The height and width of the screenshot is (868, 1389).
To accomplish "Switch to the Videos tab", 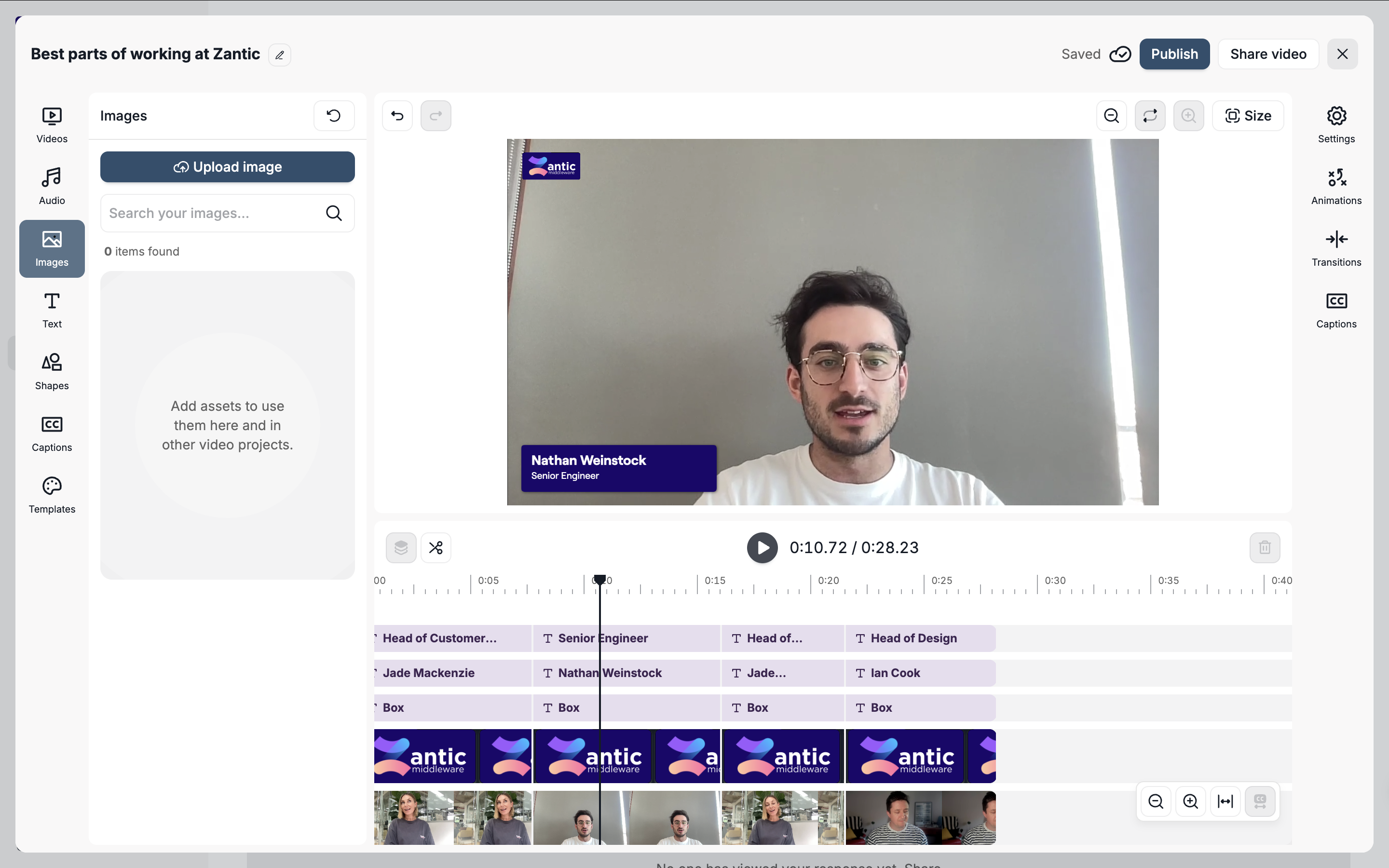I will pyautogui.click(x=52, y=124).
